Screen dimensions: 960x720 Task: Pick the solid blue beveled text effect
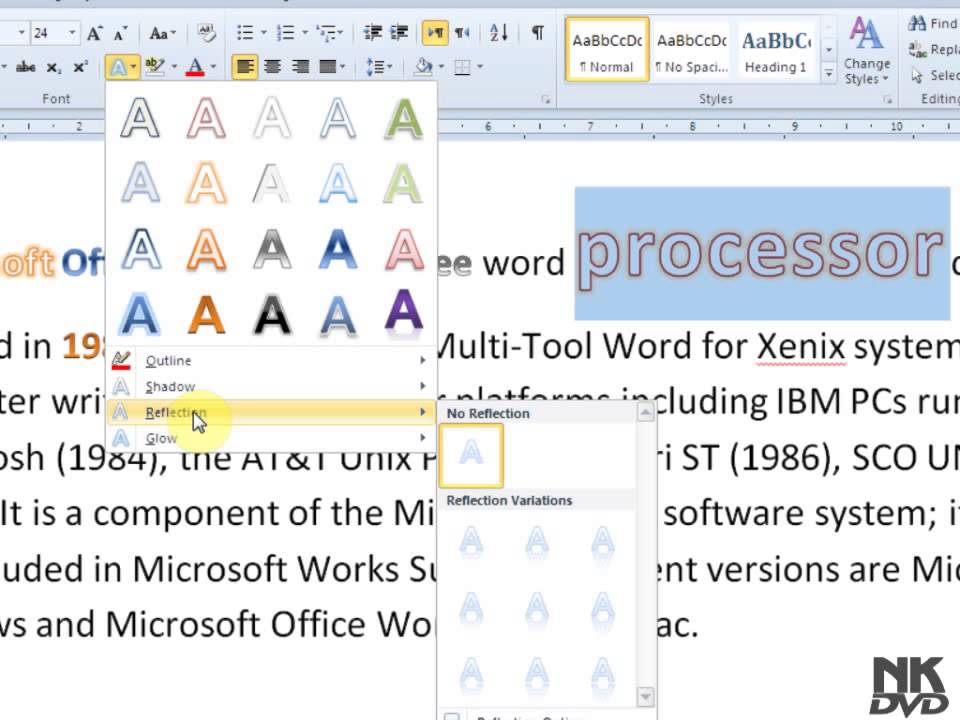pos(337,249)
